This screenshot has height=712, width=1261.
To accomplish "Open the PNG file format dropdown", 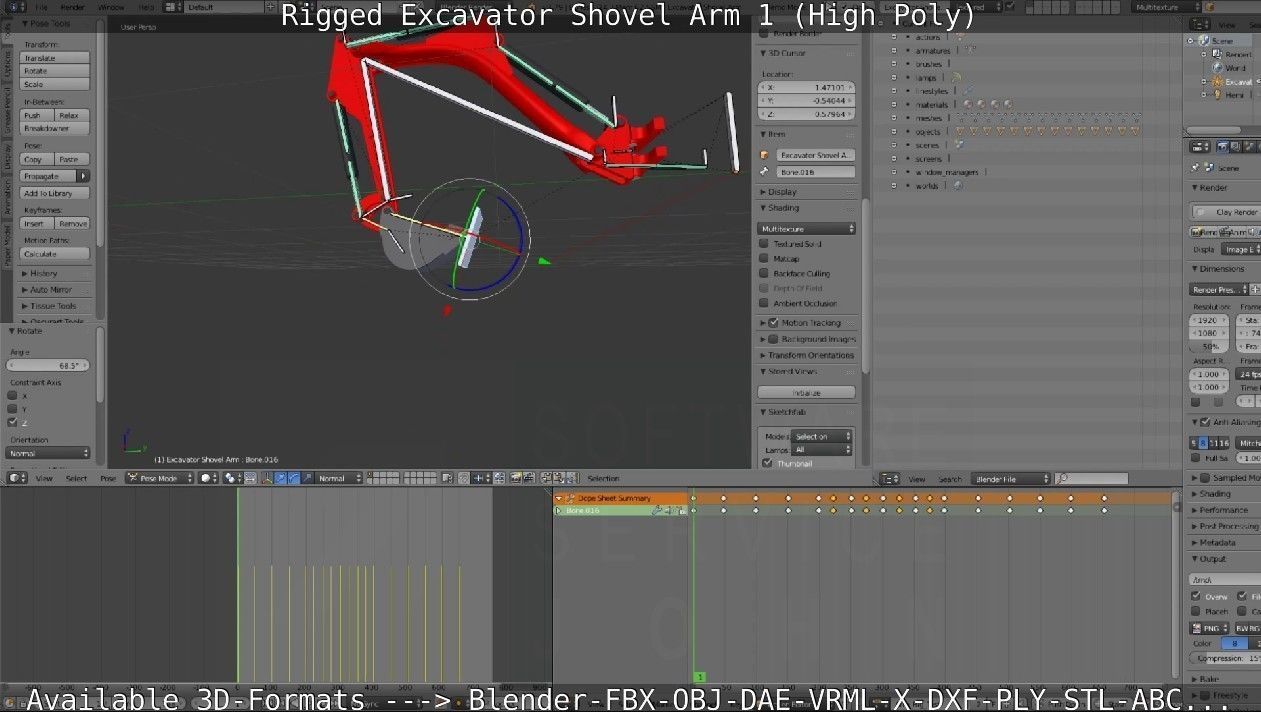I will tap(1209, 628).
